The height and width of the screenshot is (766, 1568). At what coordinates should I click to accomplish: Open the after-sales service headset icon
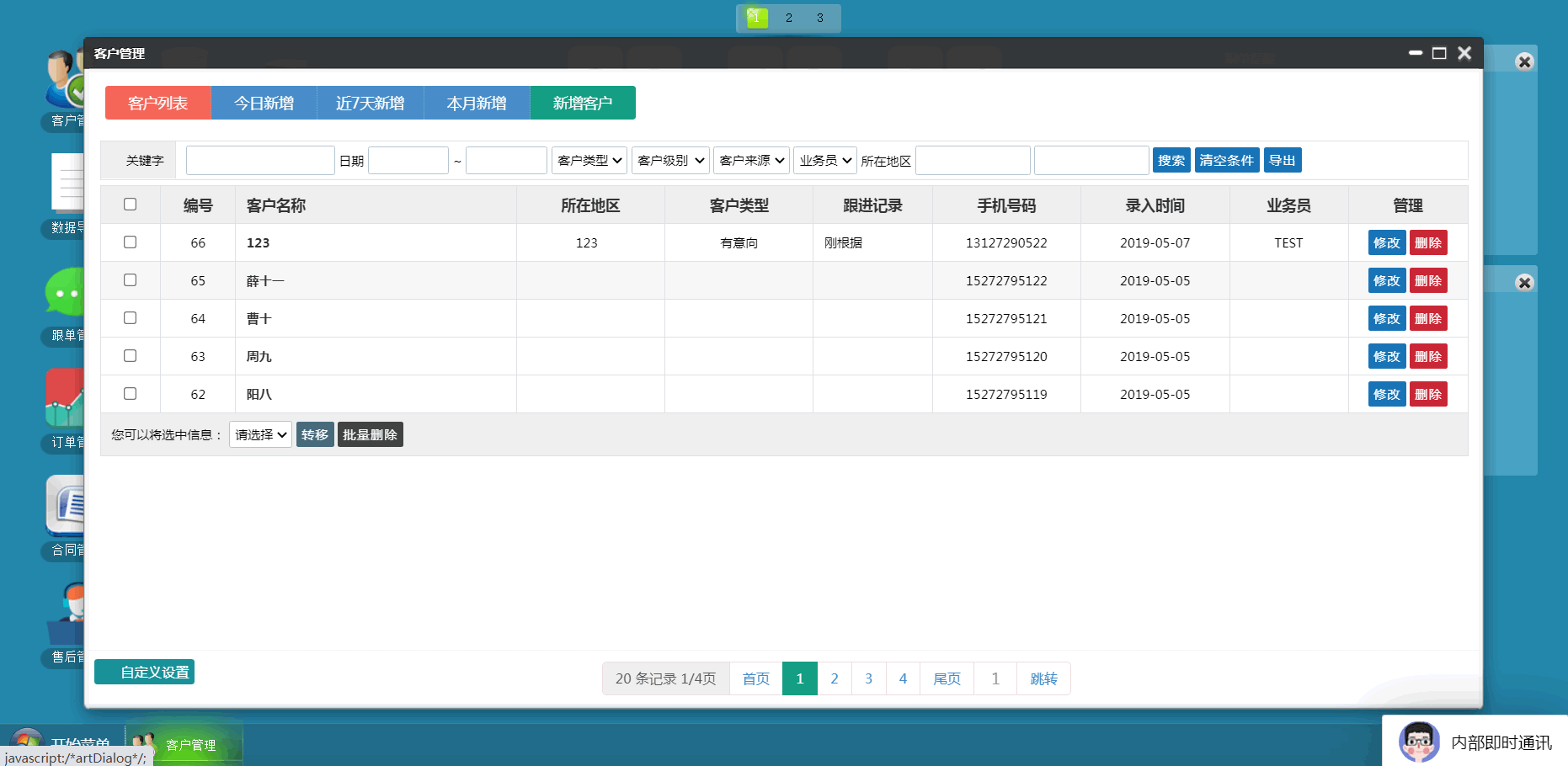tap(66, 613)
